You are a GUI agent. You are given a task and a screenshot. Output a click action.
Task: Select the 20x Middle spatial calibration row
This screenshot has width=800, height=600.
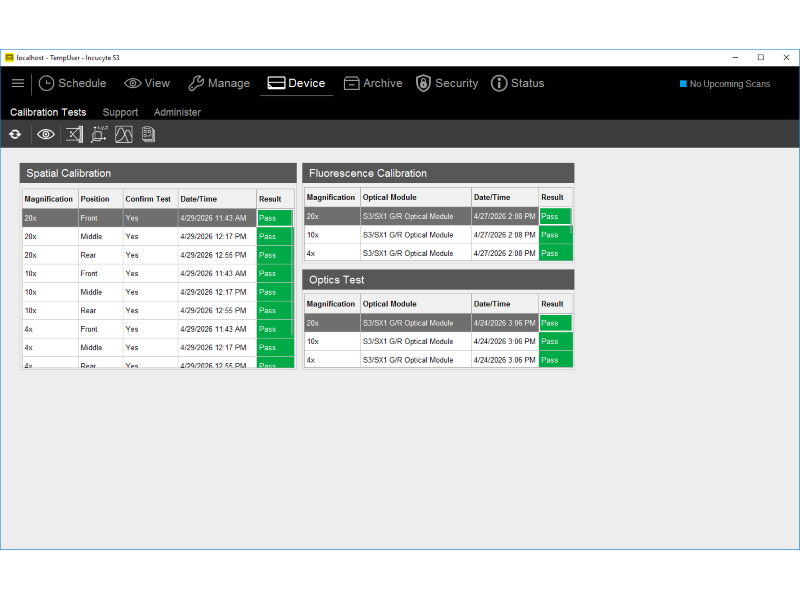tap(158, 236)
